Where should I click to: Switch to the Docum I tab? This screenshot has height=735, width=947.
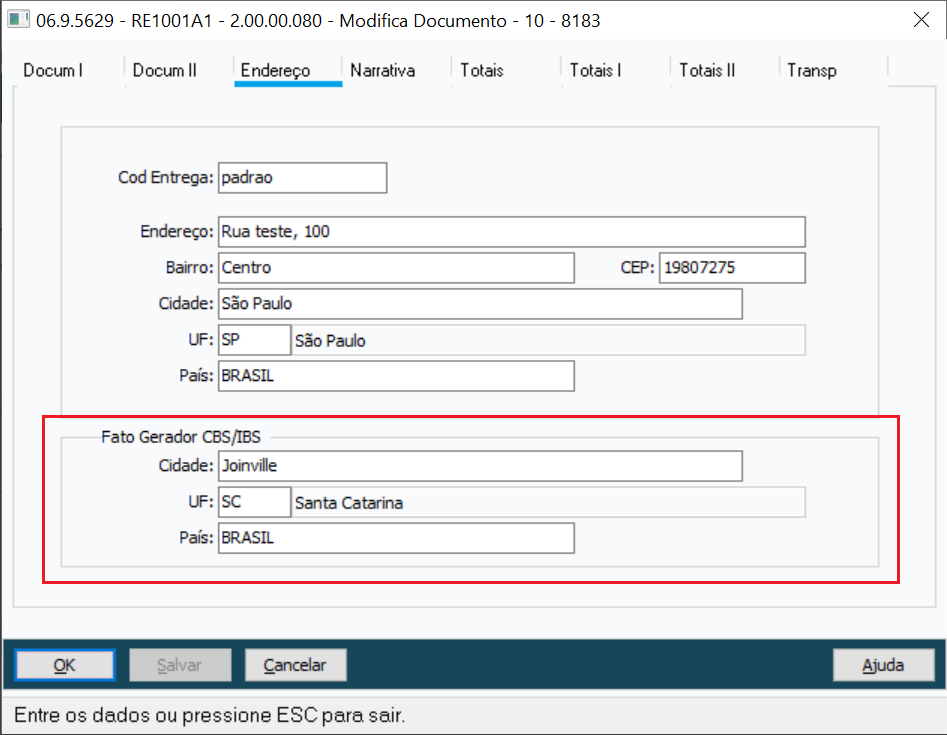pos(53,71)
